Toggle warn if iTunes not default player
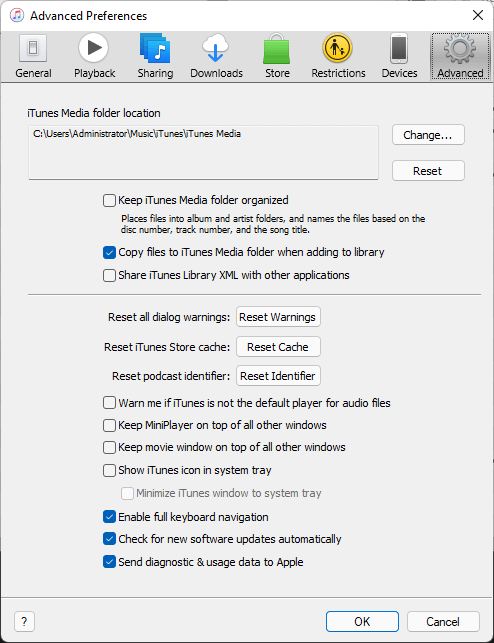Viewport: 494px width, 643px height. point(109,403)
